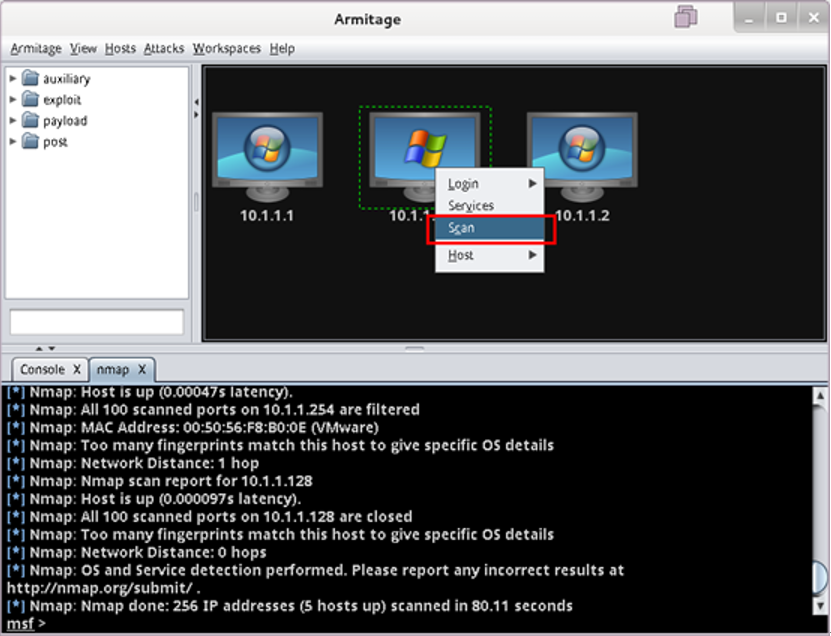The image size is (831, 636).
Task: Click the auxiliary folder icon
Action: pos(30,78)
